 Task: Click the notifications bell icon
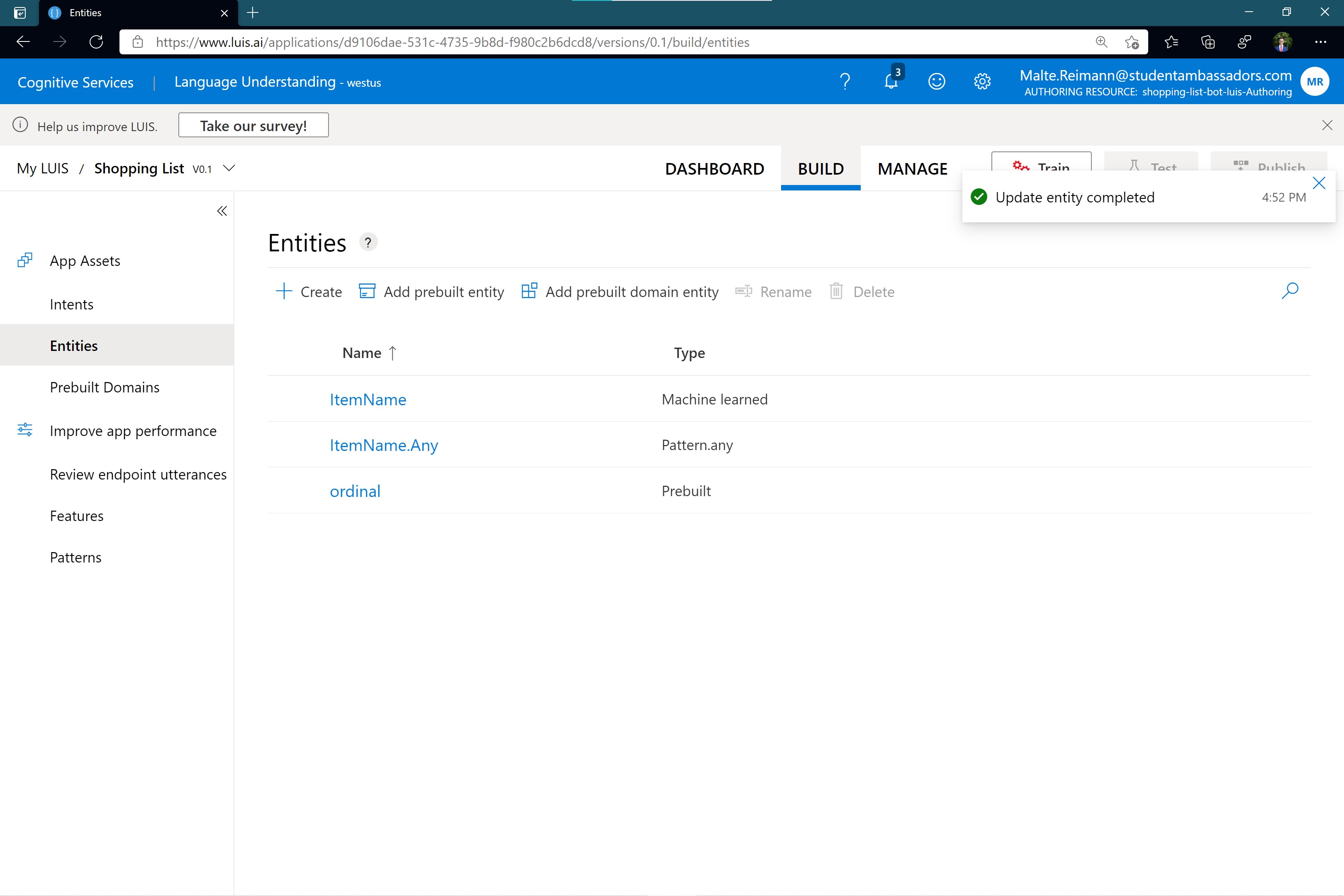click(891, 82)
